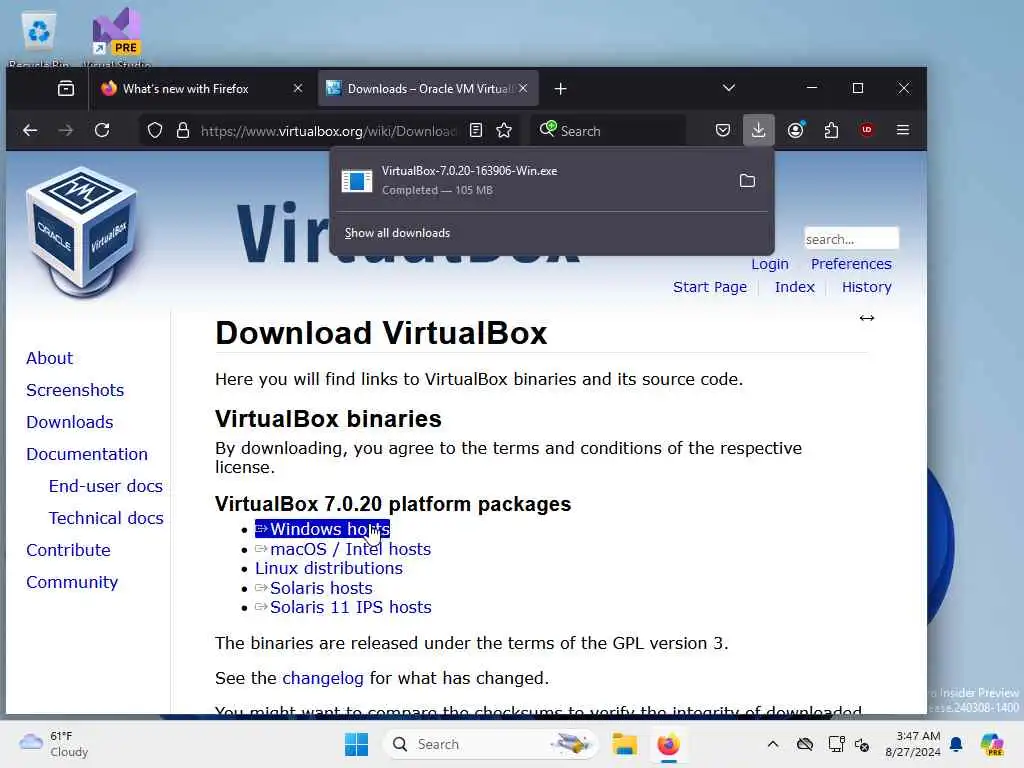Select the Downloads – Oracle VM VirtualBox tab
This screenshot has width=1024, height=768.
click(427, 88)
